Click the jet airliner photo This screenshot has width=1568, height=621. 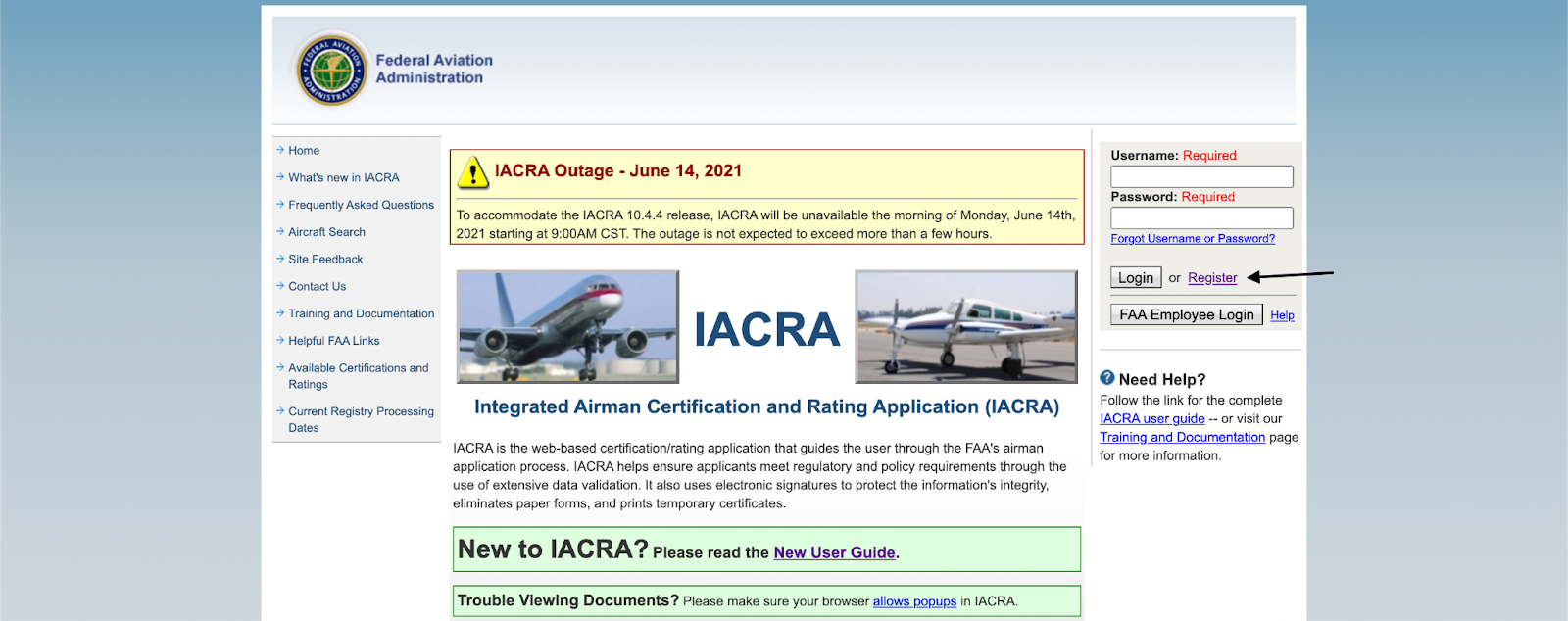[567, 327]
